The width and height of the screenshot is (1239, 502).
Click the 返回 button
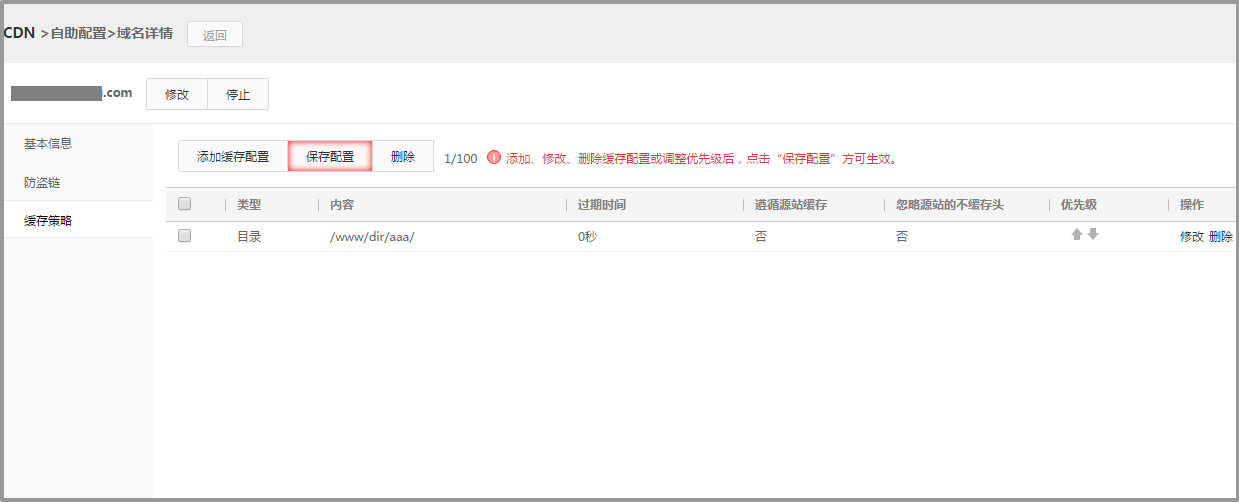click(215, 35)
